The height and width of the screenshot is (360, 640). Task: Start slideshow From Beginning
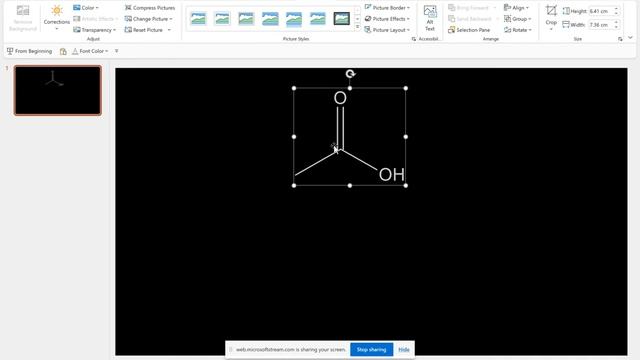coord(29,51)
